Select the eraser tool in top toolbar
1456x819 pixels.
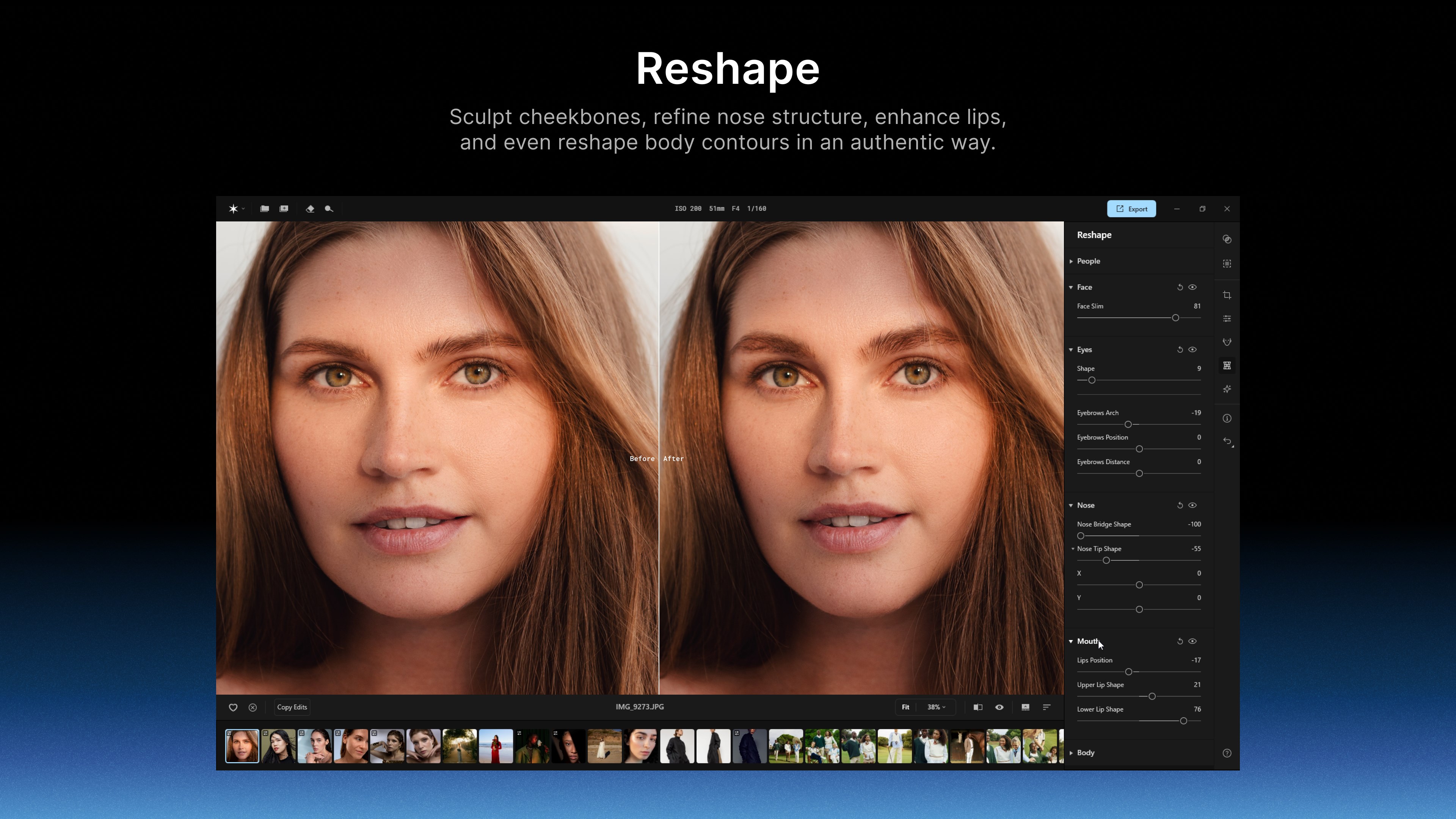[x=310, y=209]
